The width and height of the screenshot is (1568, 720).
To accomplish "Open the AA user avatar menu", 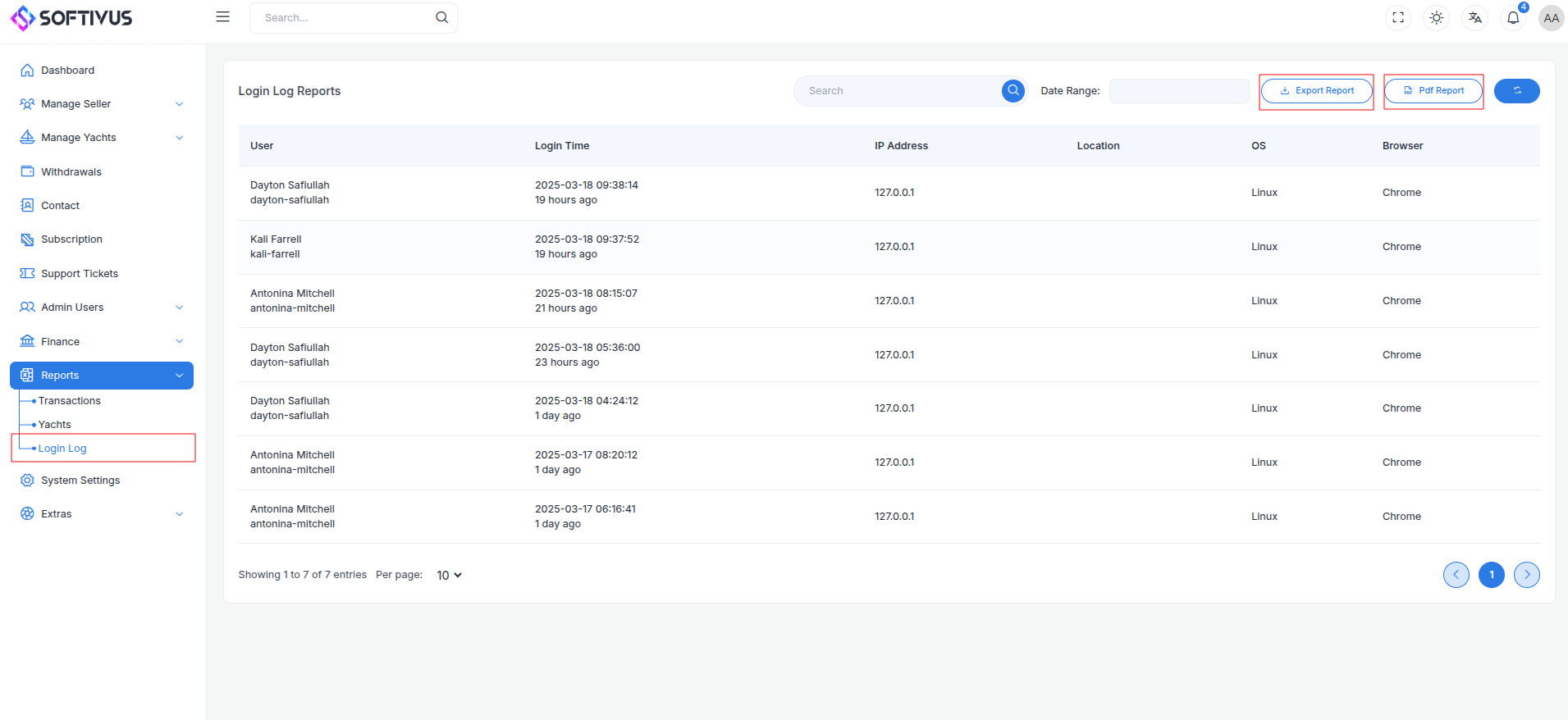I will pyautogui.click(x=1551, y=17).
